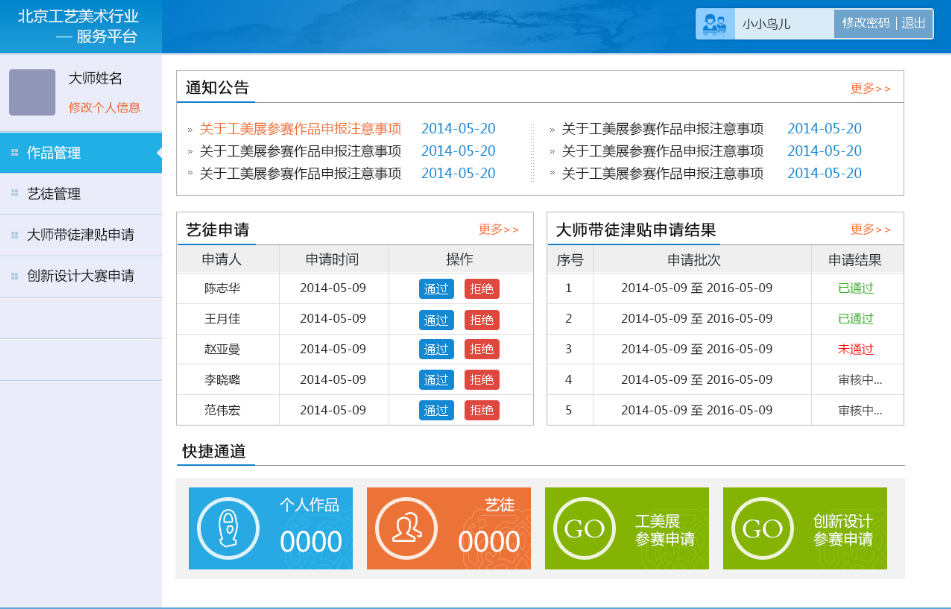Click the GO icon for 创新设计参赛申请
951x609 pixels.
pyautogui.click(x=762, y=528)
